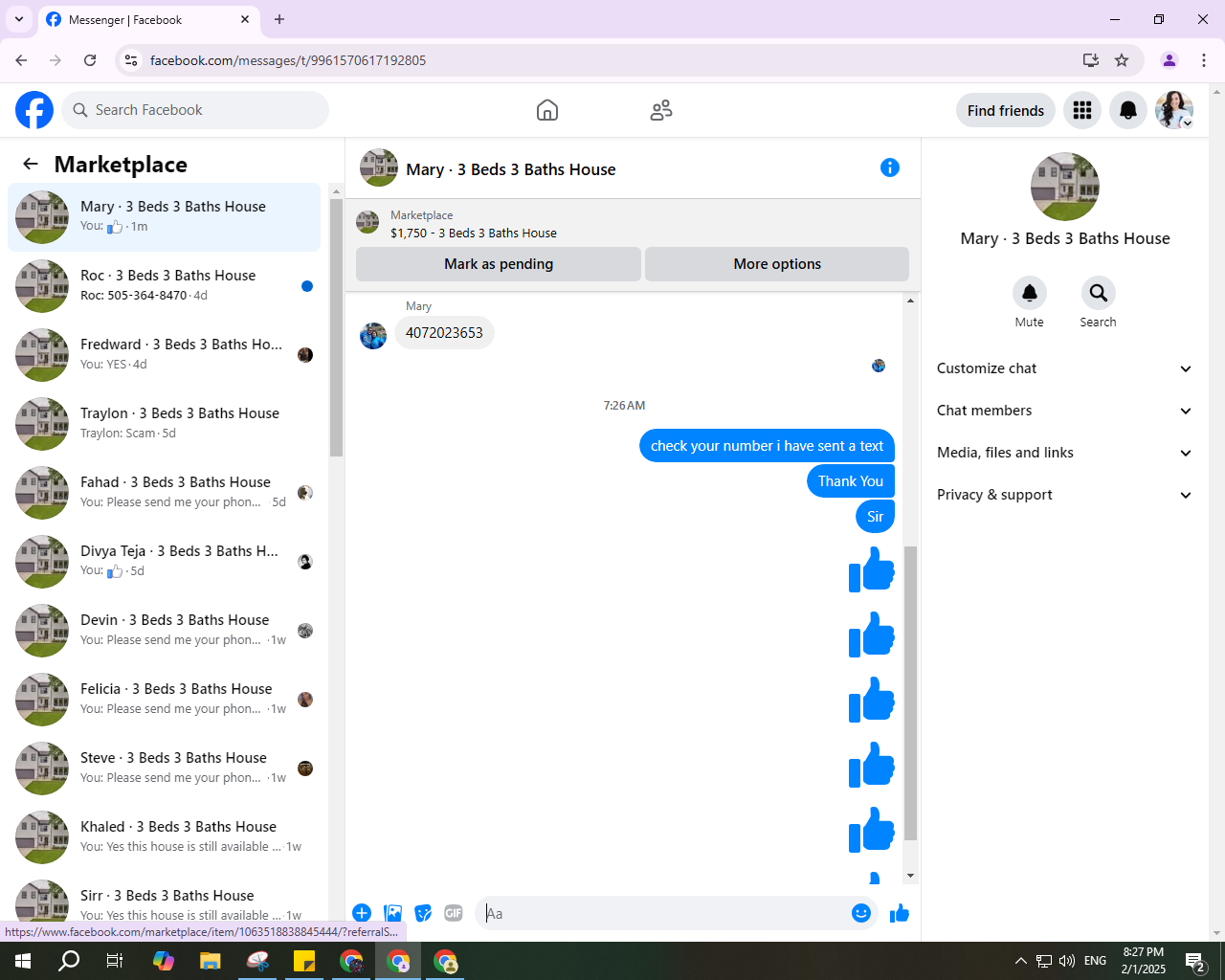The height and width of the screenshot is (980, 1225).
Task: Click the chat message scrollbar thumb
Action: point(910,693)
